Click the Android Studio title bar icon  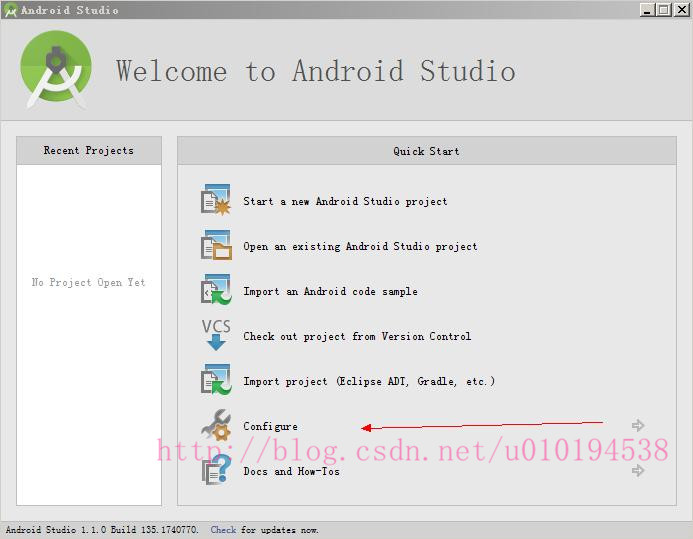[10, 10]
